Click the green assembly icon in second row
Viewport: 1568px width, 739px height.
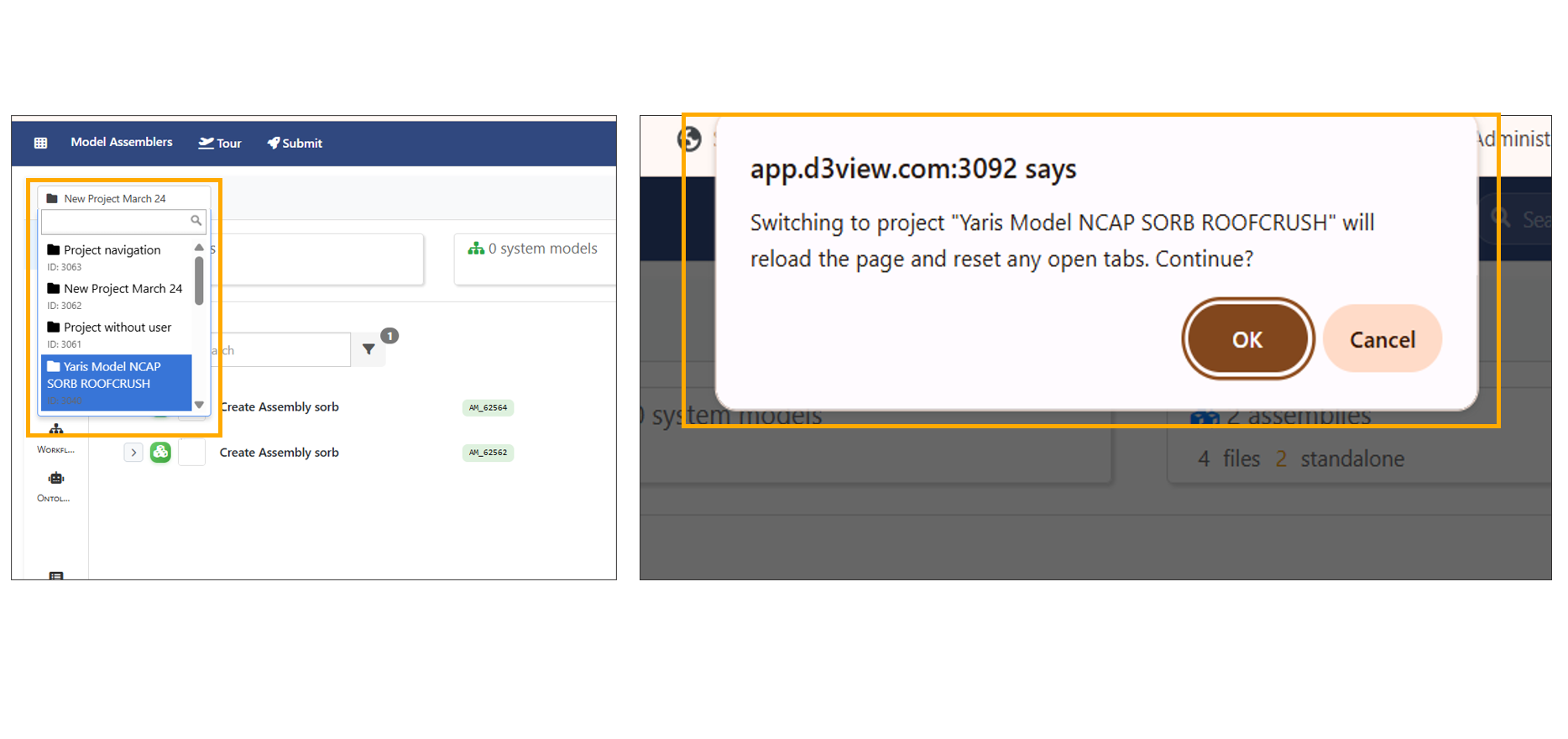tap(160, 452)
